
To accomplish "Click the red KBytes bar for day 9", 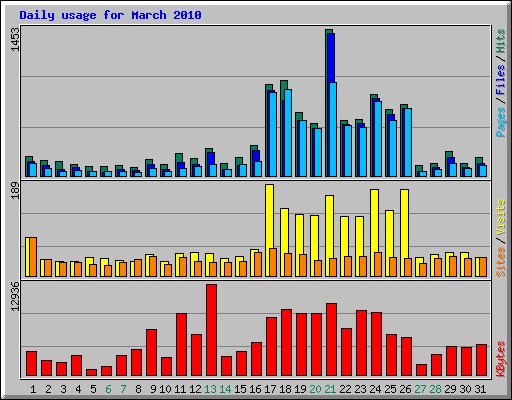I will point(151,353).
